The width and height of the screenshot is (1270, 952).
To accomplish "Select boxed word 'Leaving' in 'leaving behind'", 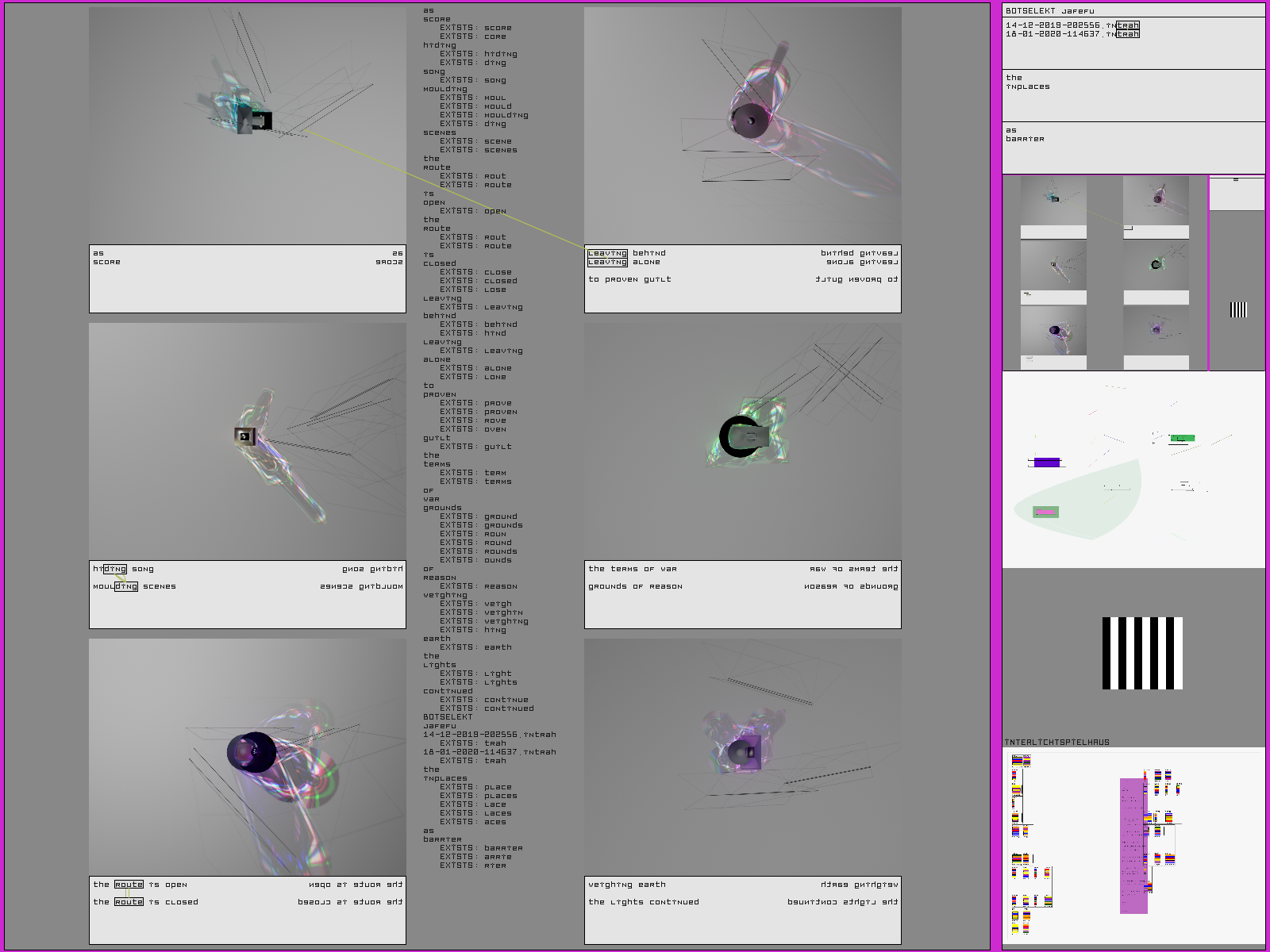I will pyautogui.click(x=607, y=253).
